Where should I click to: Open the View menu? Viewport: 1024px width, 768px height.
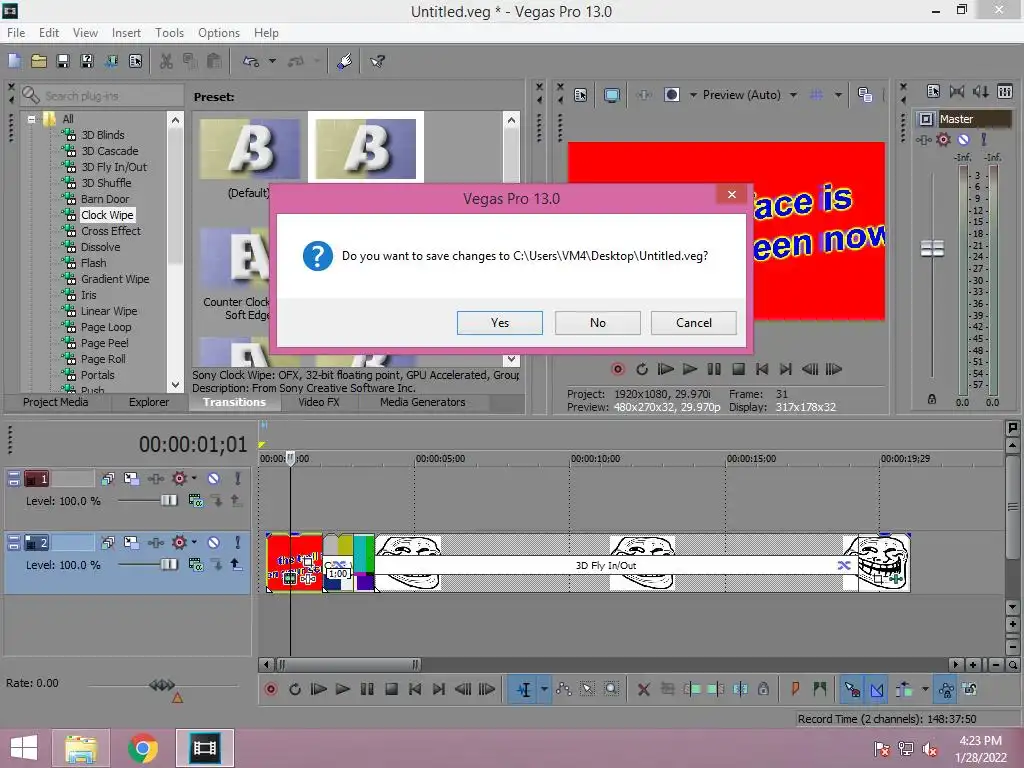tap(85, 33)
